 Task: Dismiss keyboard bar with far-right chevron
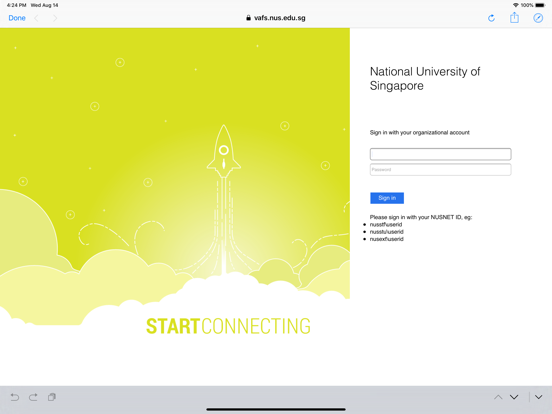click(538, 397)
